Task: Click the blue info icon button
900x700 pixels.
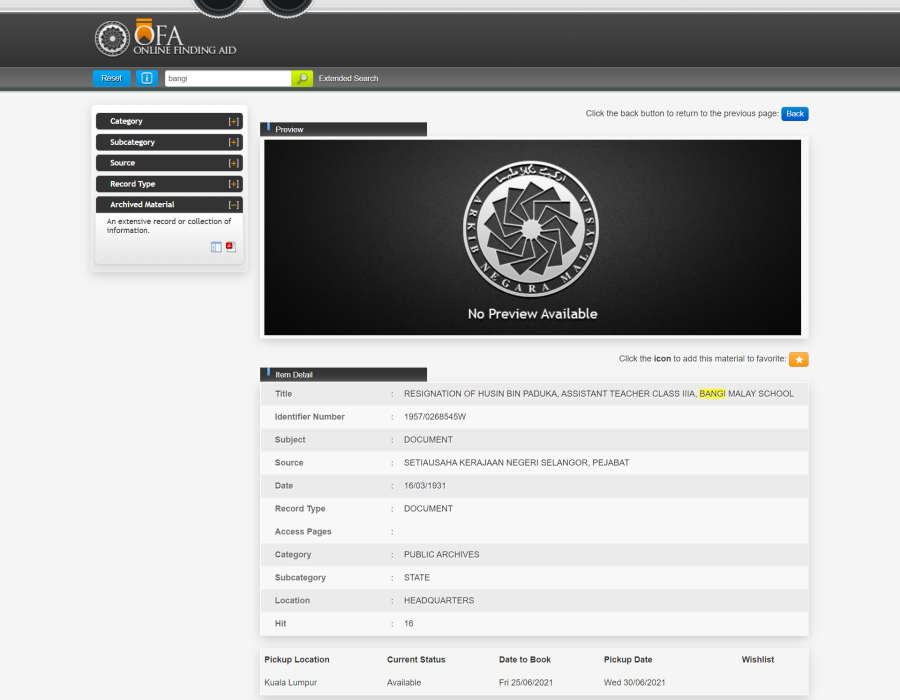Action: [x=147, y=78]
